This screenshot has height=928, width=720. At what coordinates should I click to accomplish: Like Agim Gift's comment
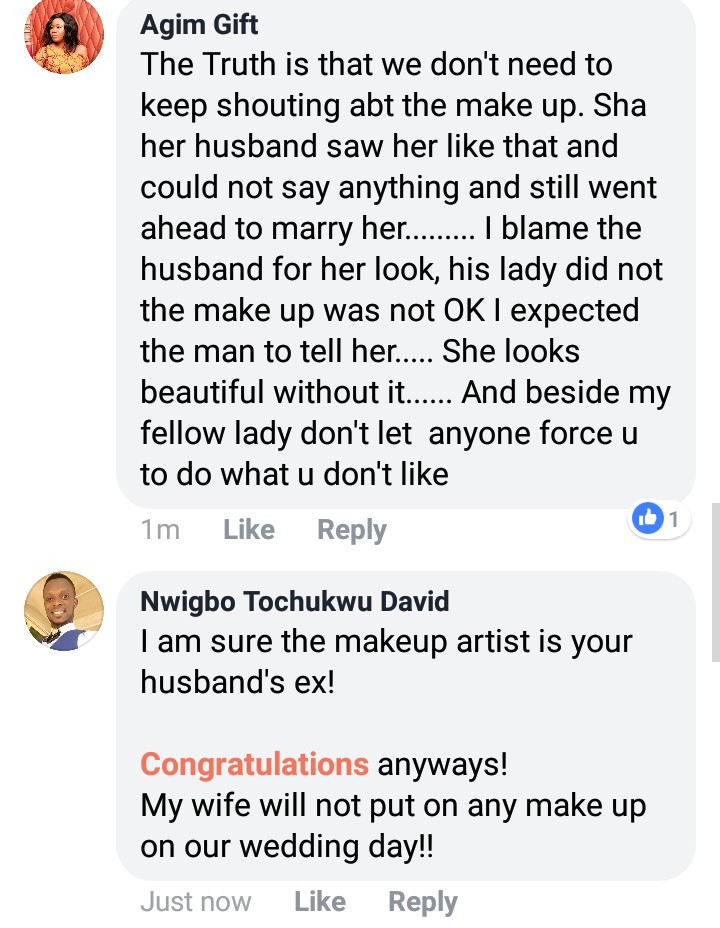(249, 530)
